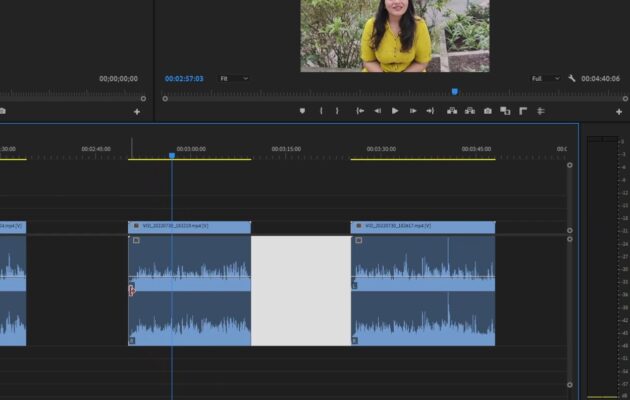Image resolution: width=630 pixels, height=400 pixels.
Task: Select the selected gap between timeline clips
Action: point(300,290)
